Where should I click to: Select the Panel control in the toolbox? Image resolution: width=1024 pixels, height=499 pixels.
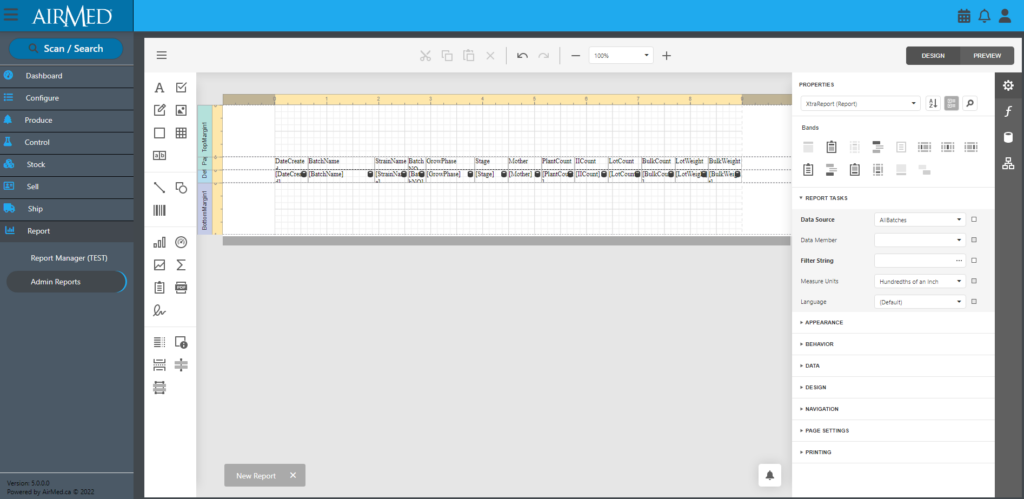click(x=159, y=133)
